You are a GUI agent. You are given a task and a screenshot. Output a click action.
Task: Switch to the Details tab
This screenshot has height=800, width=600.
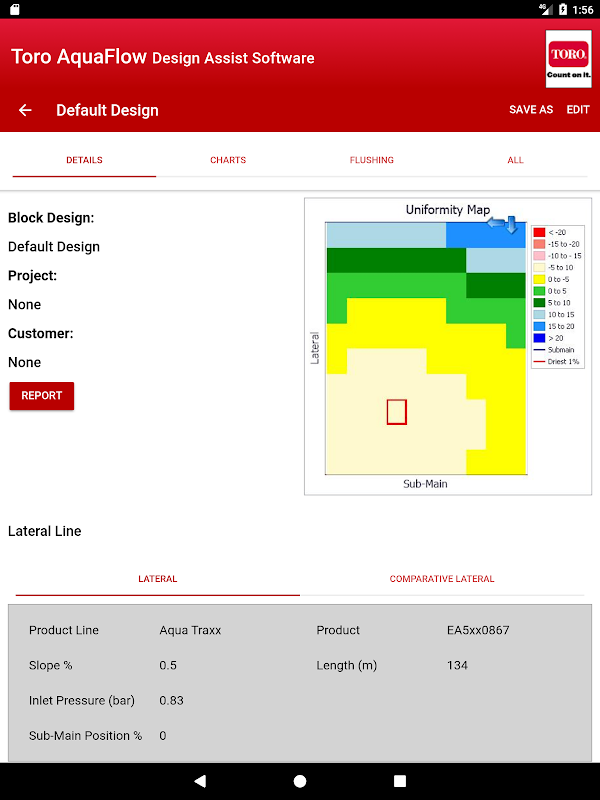tap(84, 160)
